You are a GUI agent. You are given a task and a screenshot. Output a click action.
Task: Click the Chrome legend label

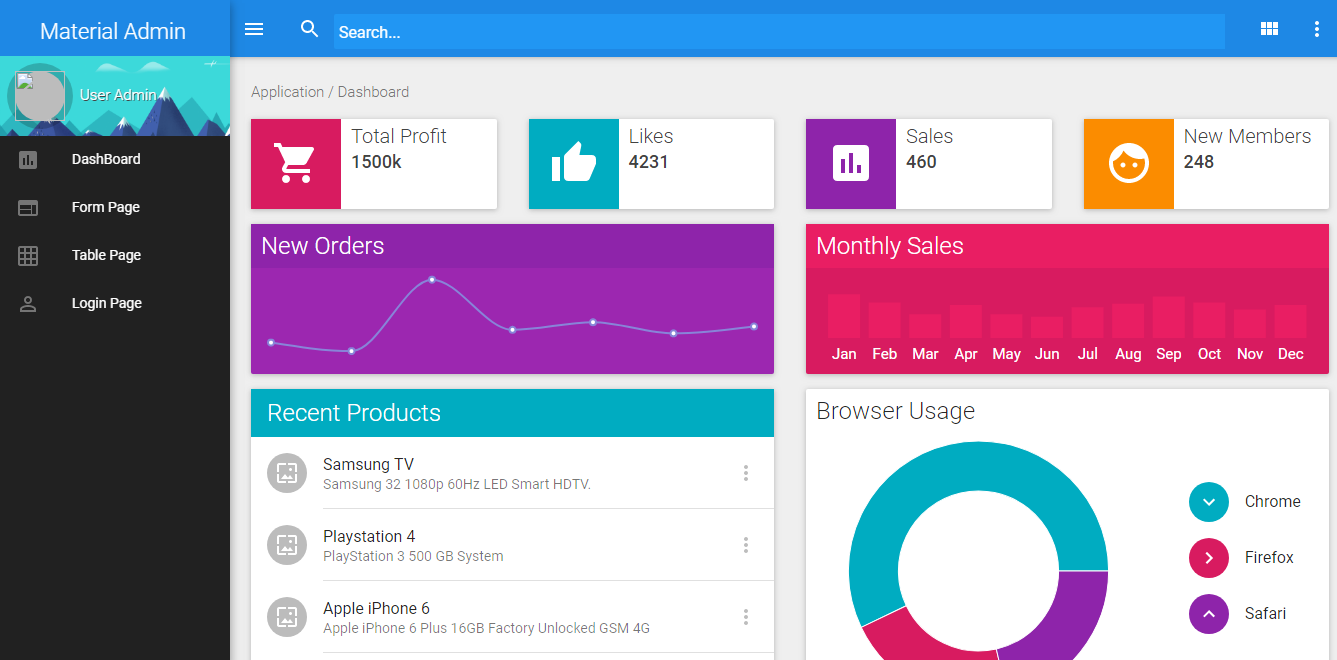click(1273, 502)
